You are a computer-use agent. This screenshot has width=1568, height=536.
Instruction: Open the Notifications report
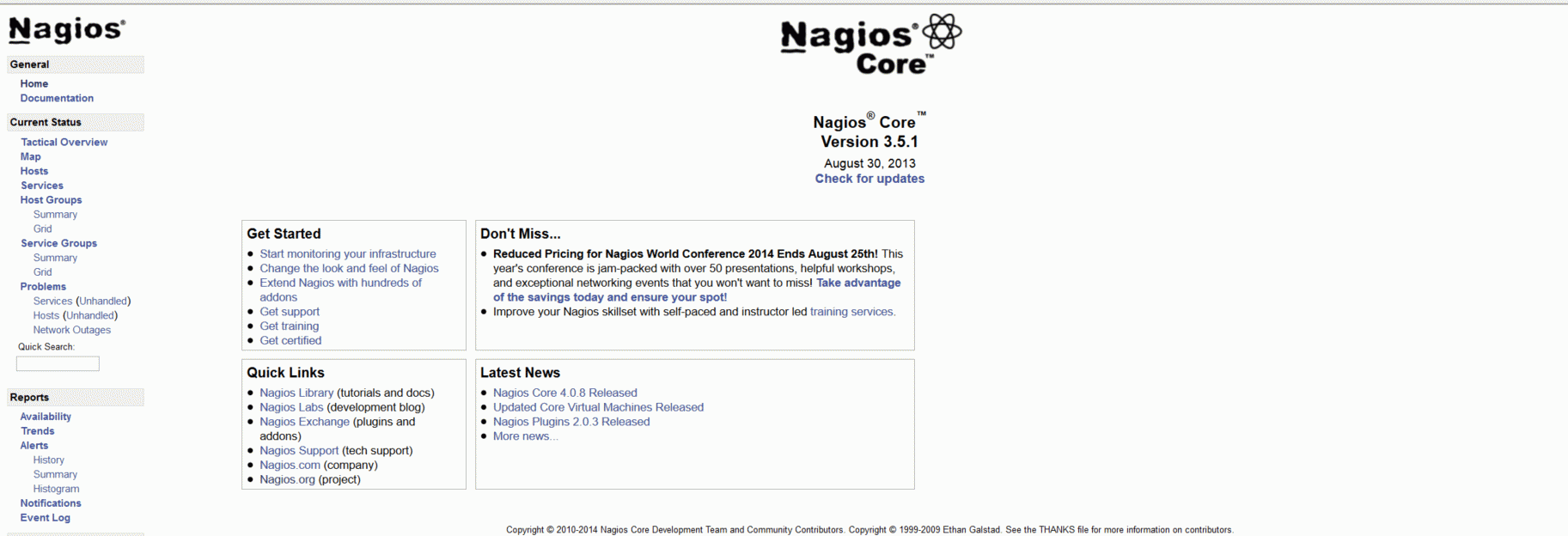[x=51, y=503]
